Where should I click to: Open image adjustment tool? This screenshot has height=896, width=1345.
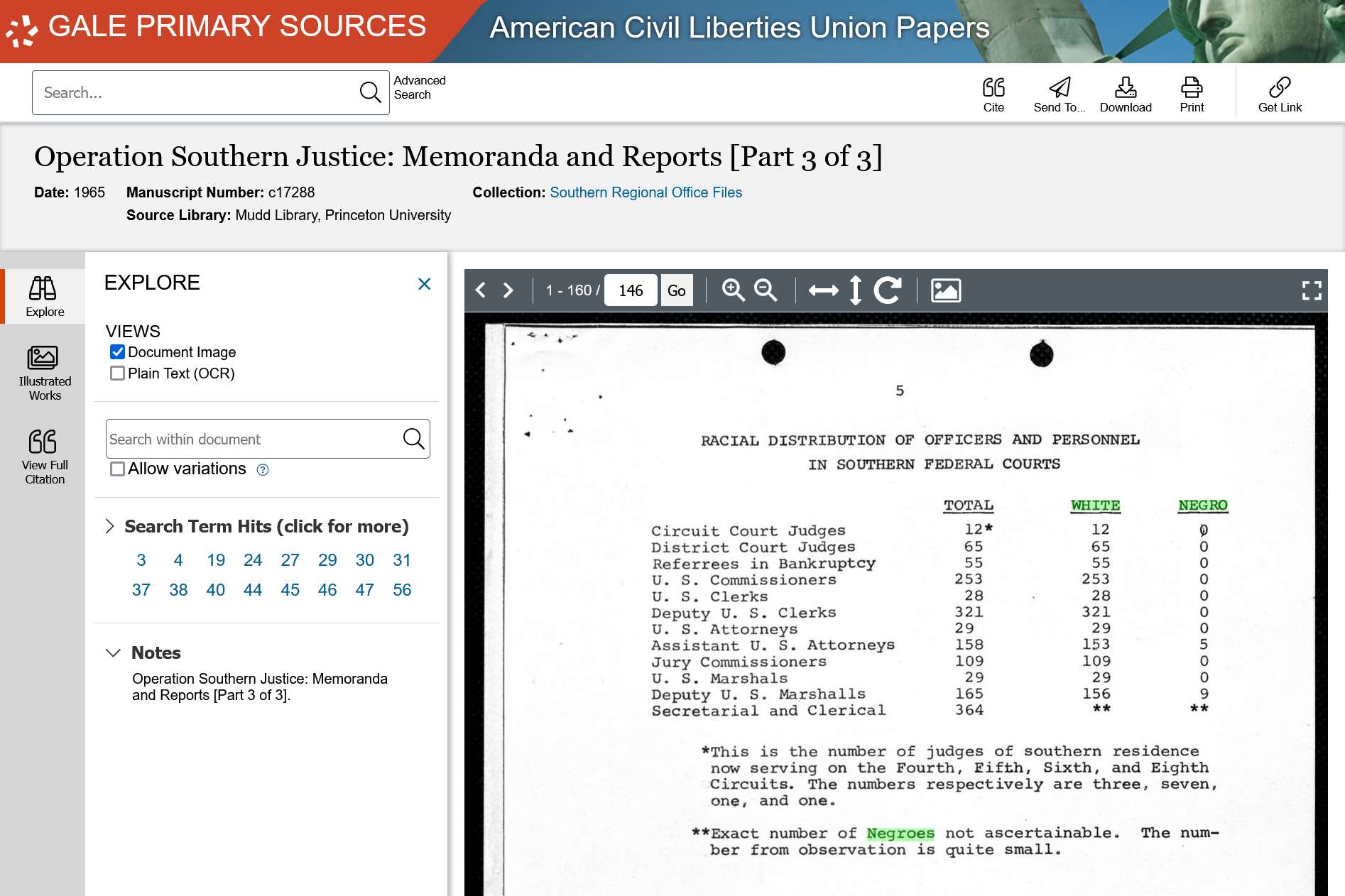[946, 290]
